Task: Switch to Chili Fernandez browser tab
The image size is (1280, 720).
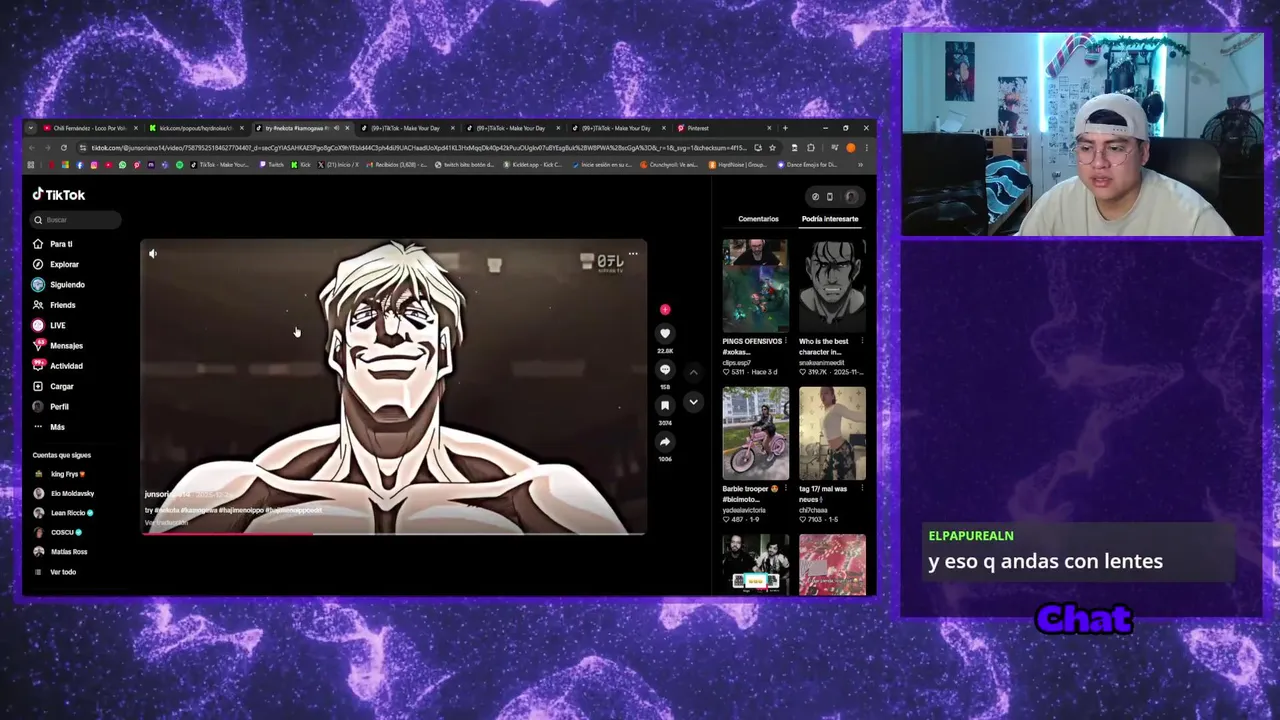Action: pyautogui.click(x=90, y=128)
